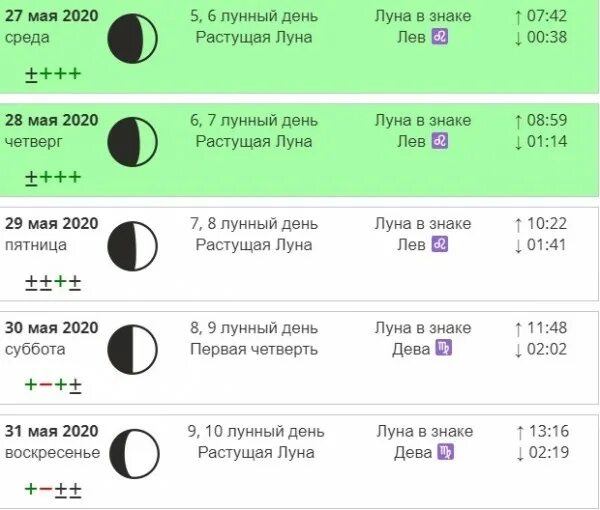
Task: Select the 'Первая четверть' phase label
Action: pos(254,349)
